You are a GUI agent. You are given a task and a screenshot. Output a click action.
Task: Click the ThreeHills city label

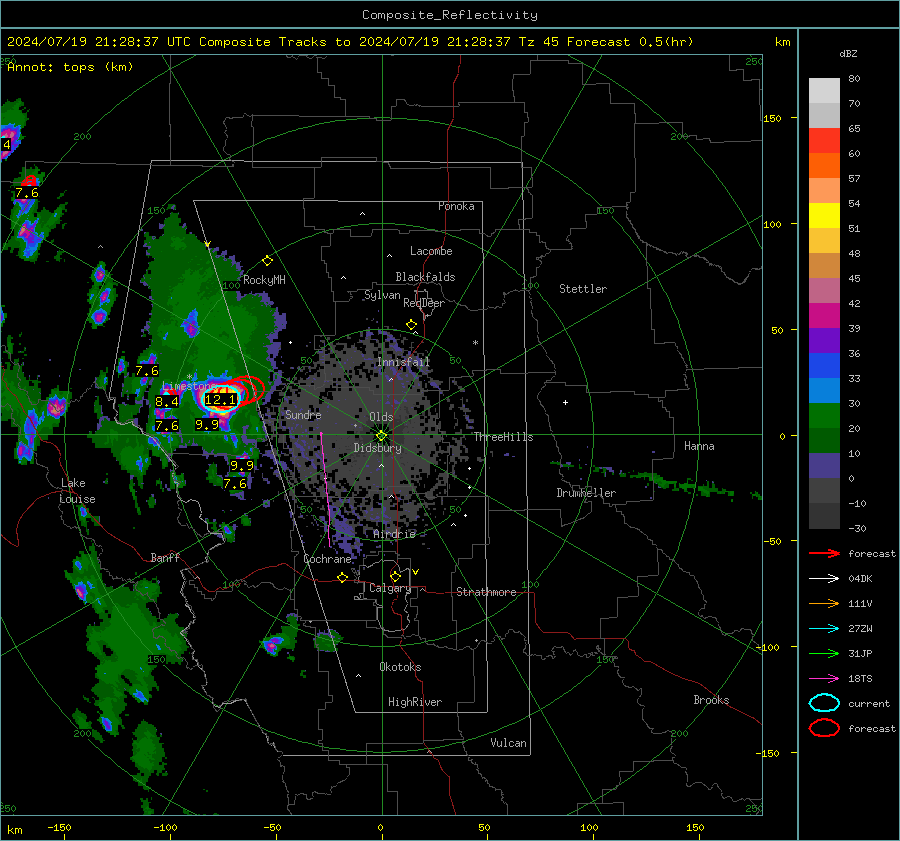coord(503,437)
